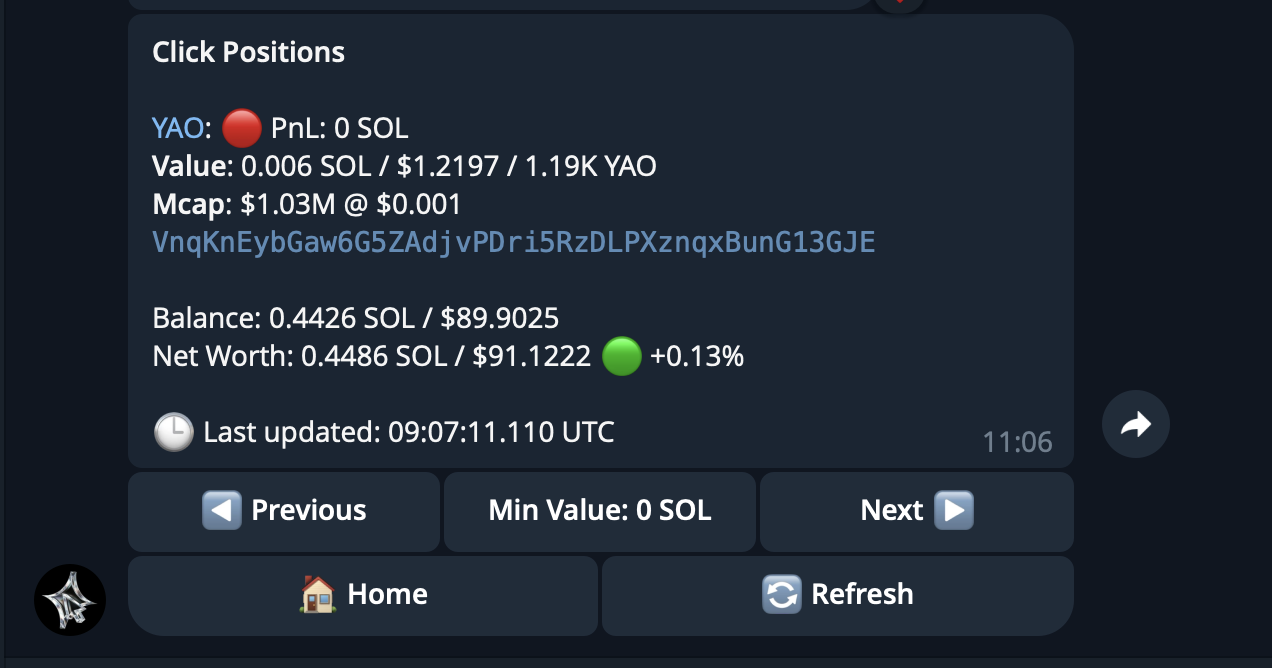The width and height of the screenshot is (1272, 668).
Task: Click the Click Positions heading text
Action: [248, 52]
